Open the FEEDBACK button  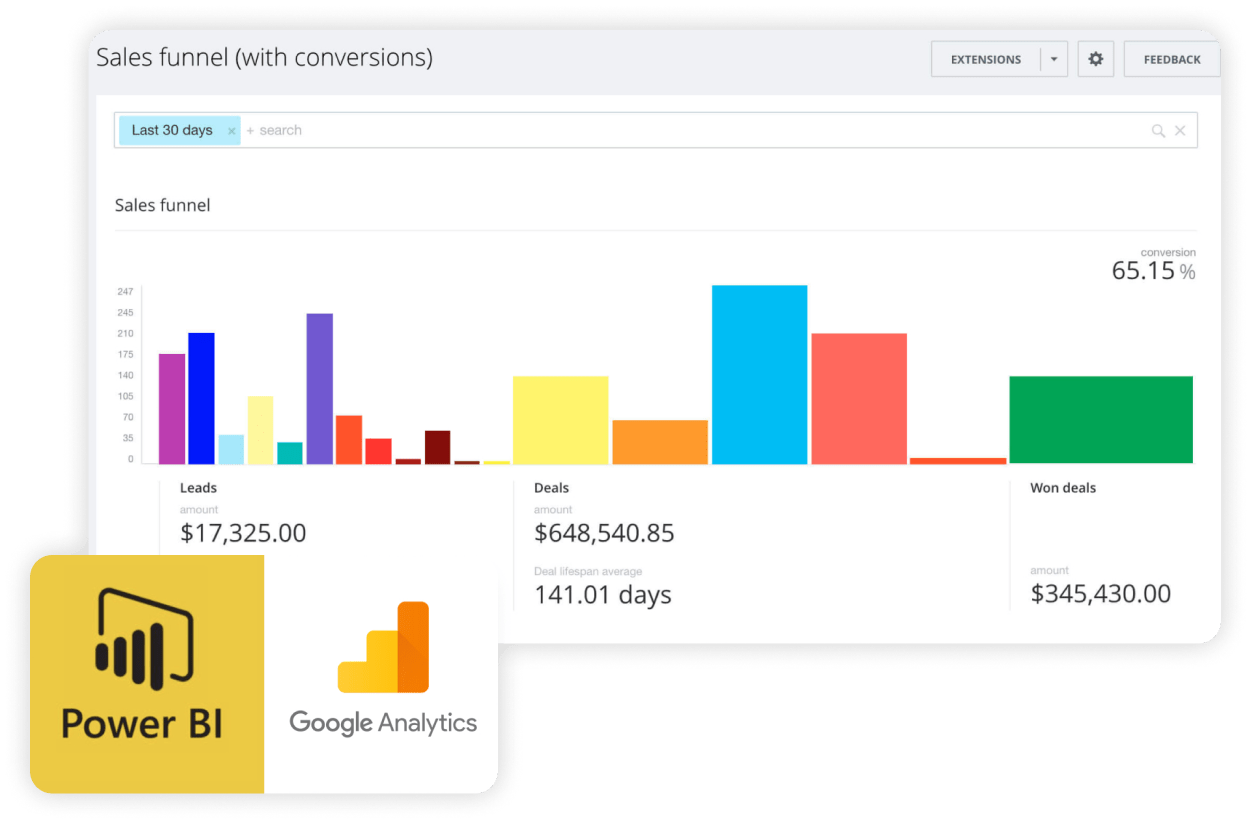pos(1171,59)
